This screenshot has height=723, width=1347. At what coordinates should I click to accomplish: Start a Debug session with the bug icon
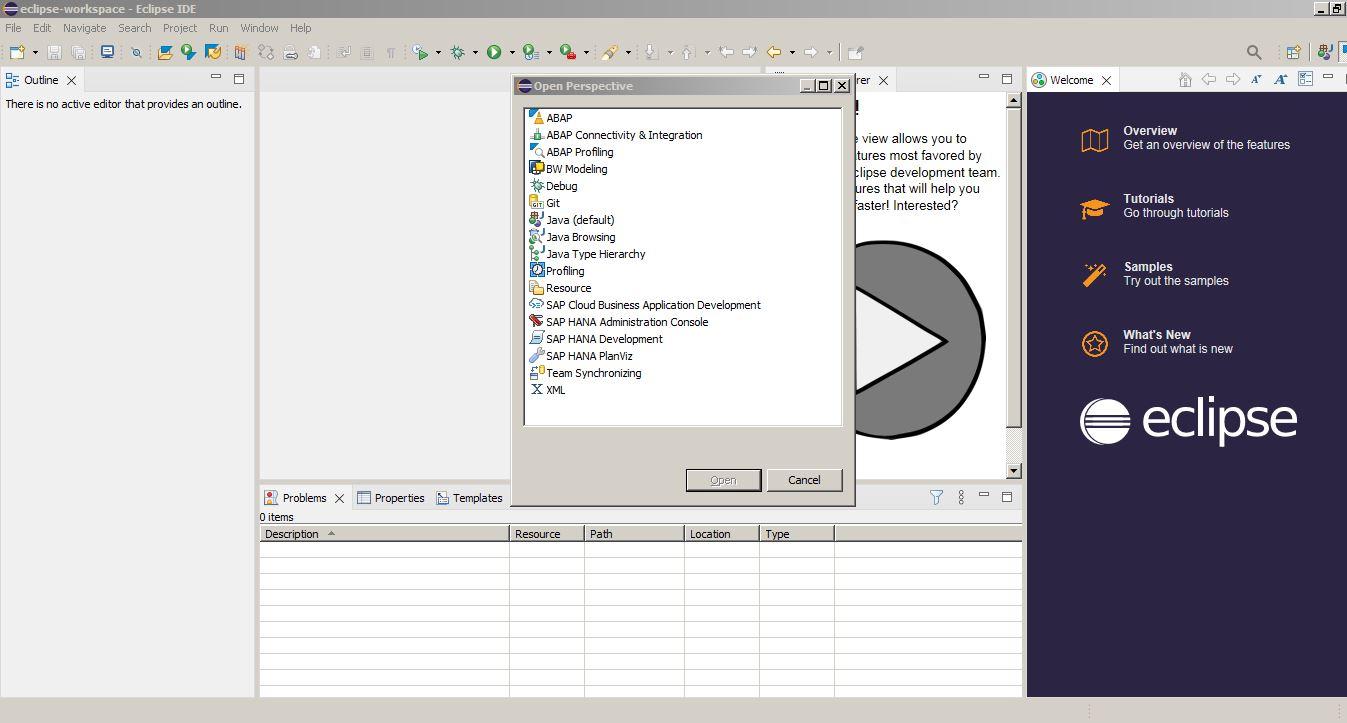pyautogui.click(x=458, y=52)
